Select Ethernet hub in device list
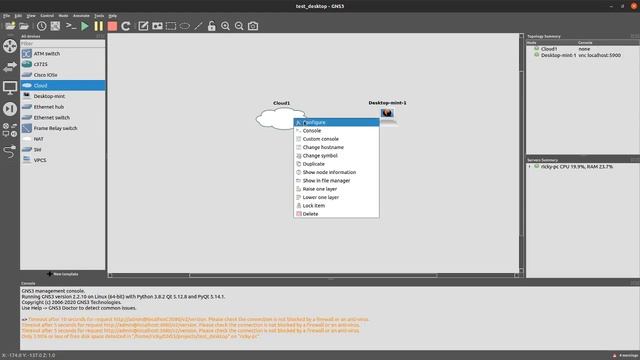640x360 pixels. (x=62, y=107)
